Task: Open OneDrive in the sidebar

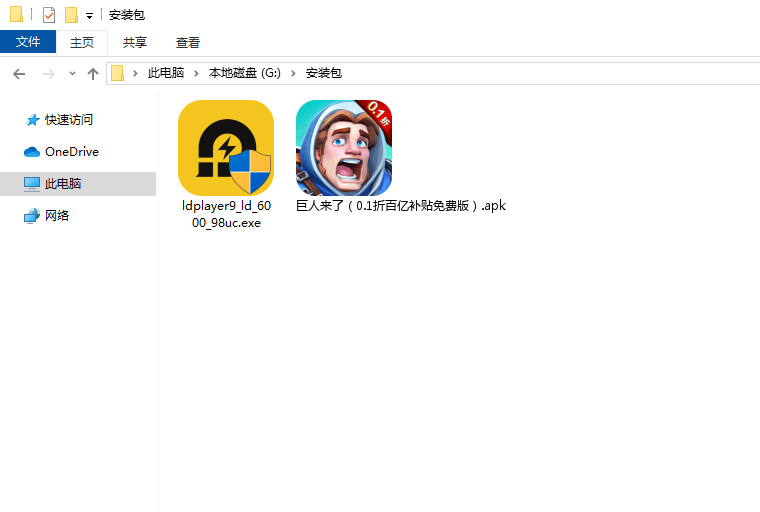Action: point(71,152)
